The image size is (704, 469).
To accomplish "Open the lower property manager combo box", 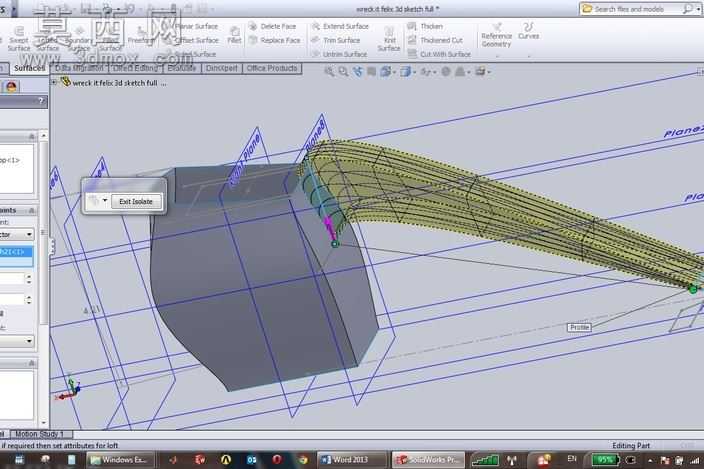I will click(17, 341).
